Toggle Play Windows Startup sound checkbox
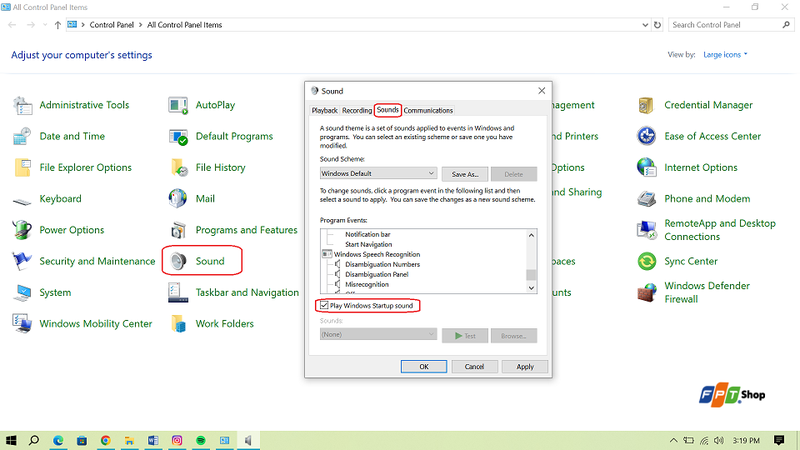 pyautogui.click(x=324, y=306)
